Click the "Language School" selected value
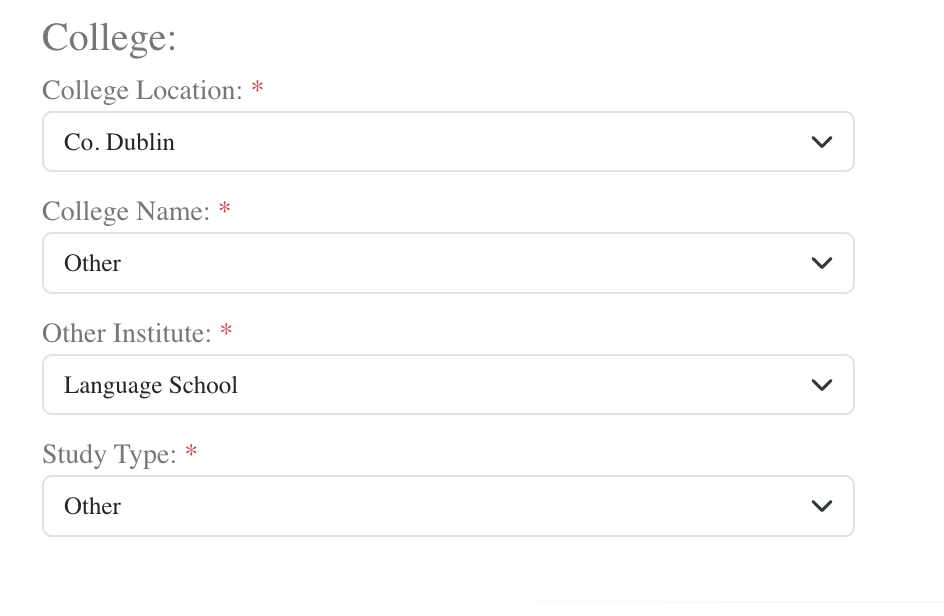Viewport: 944px width, 616px height. click(151, 385)
